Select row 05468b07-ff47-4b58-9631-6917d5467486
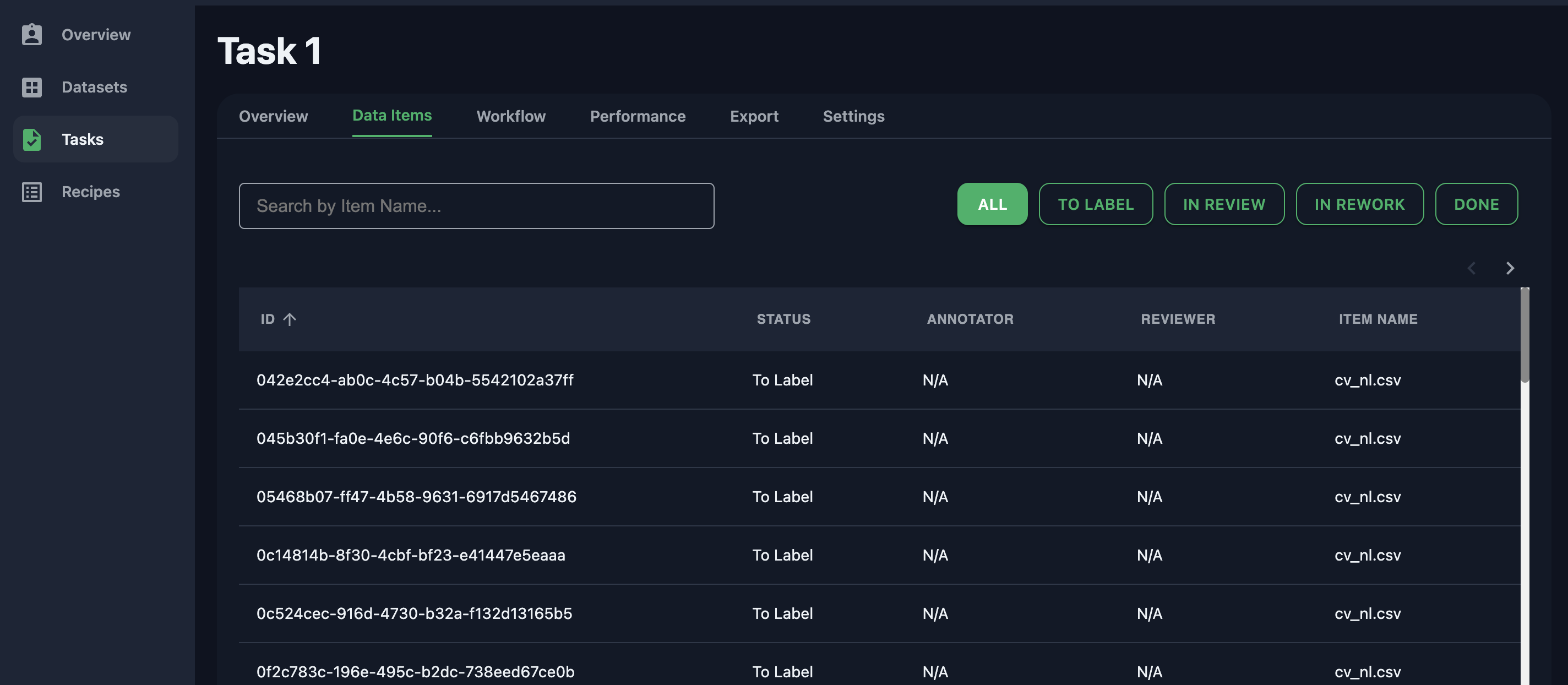1568x685 pixels. coord(879,497)
